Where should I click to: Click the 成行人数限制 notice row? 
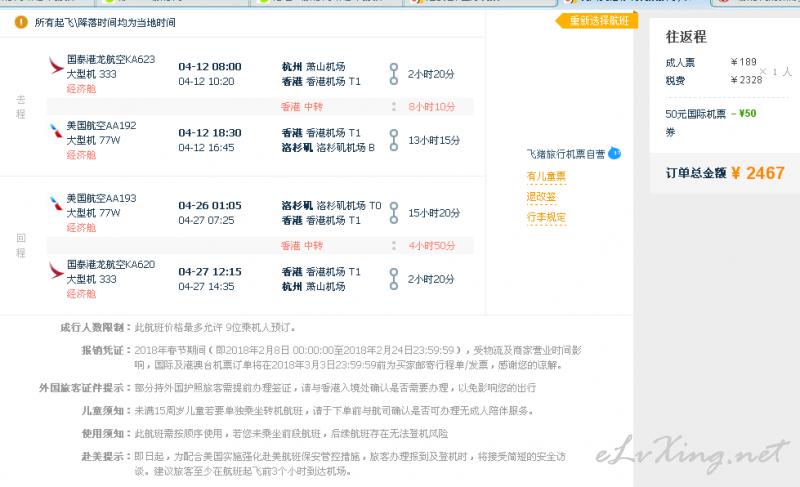tap(178, 327)
